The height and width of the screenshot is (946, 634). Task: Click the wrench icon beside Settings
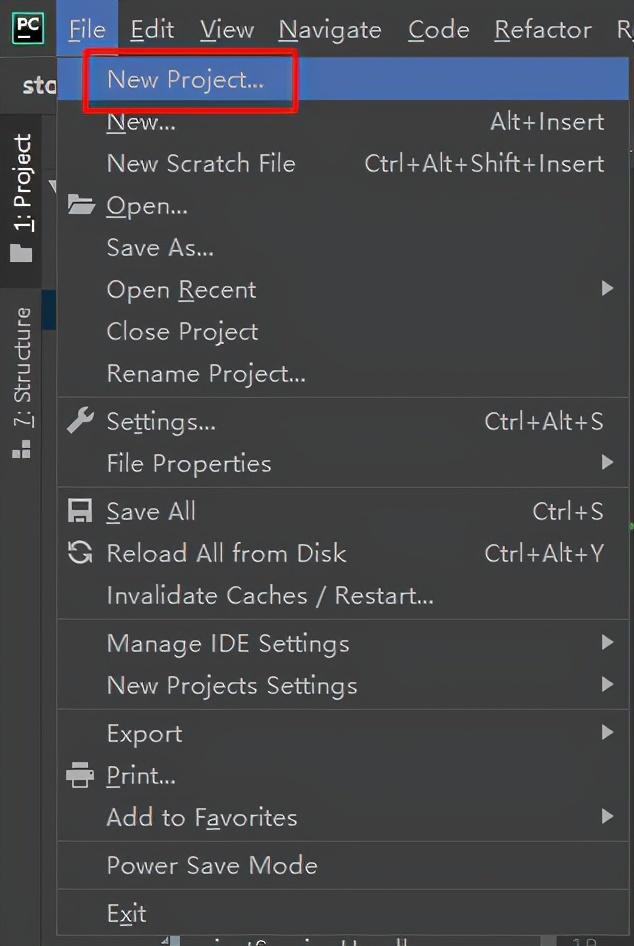(x=80, y=421)
